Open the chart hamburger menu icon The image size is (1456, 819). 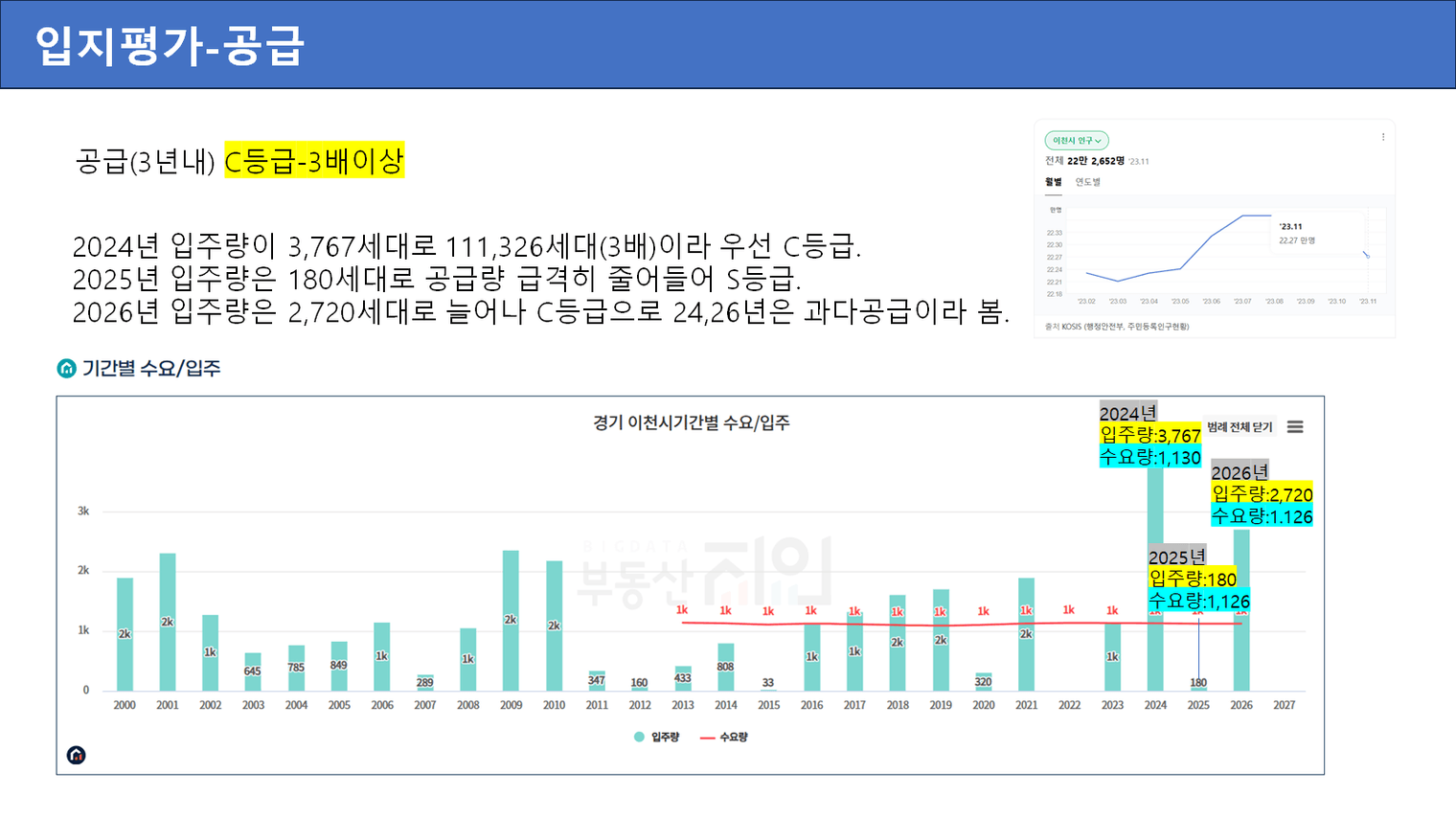coord(1295,427)
